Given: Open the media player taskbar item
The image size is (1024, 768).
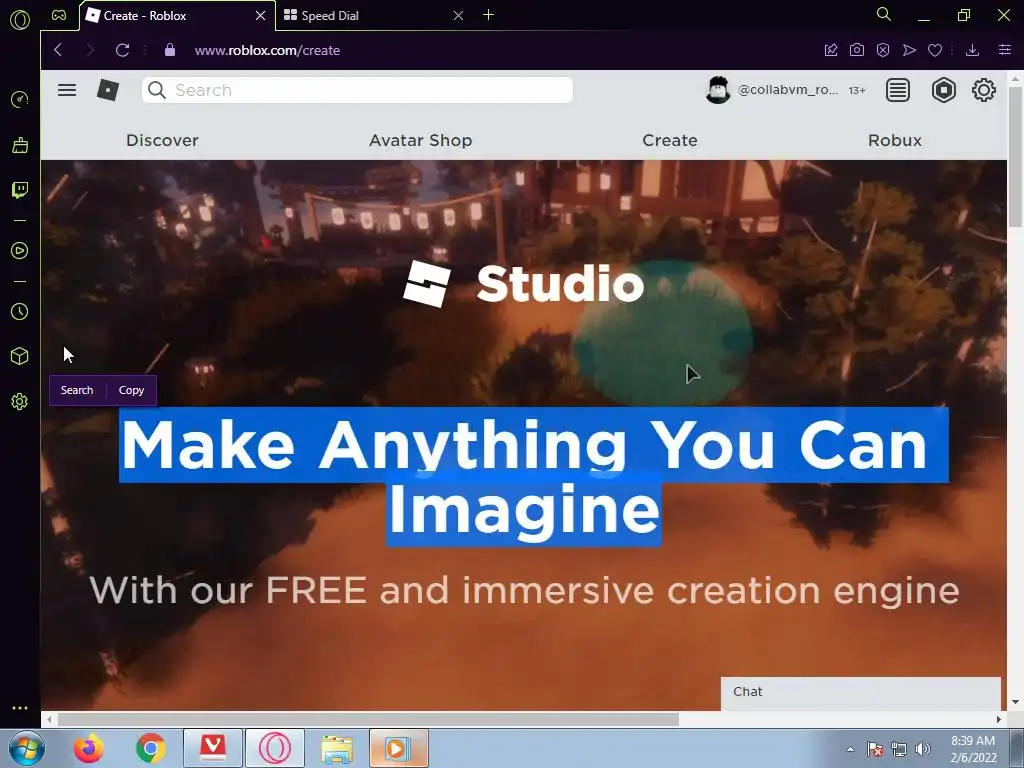Looking at the screenshot, I should pos(399,748).
